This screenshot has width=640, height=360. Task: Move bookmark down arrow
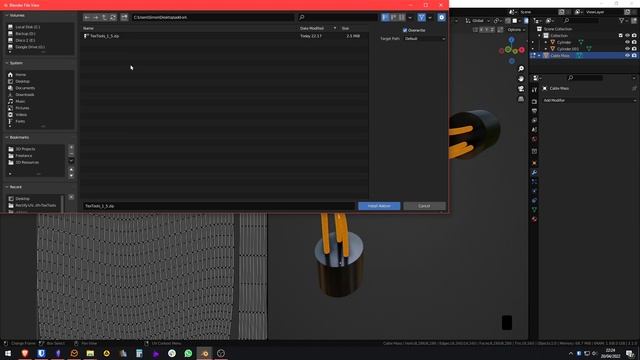pos(71,175)
